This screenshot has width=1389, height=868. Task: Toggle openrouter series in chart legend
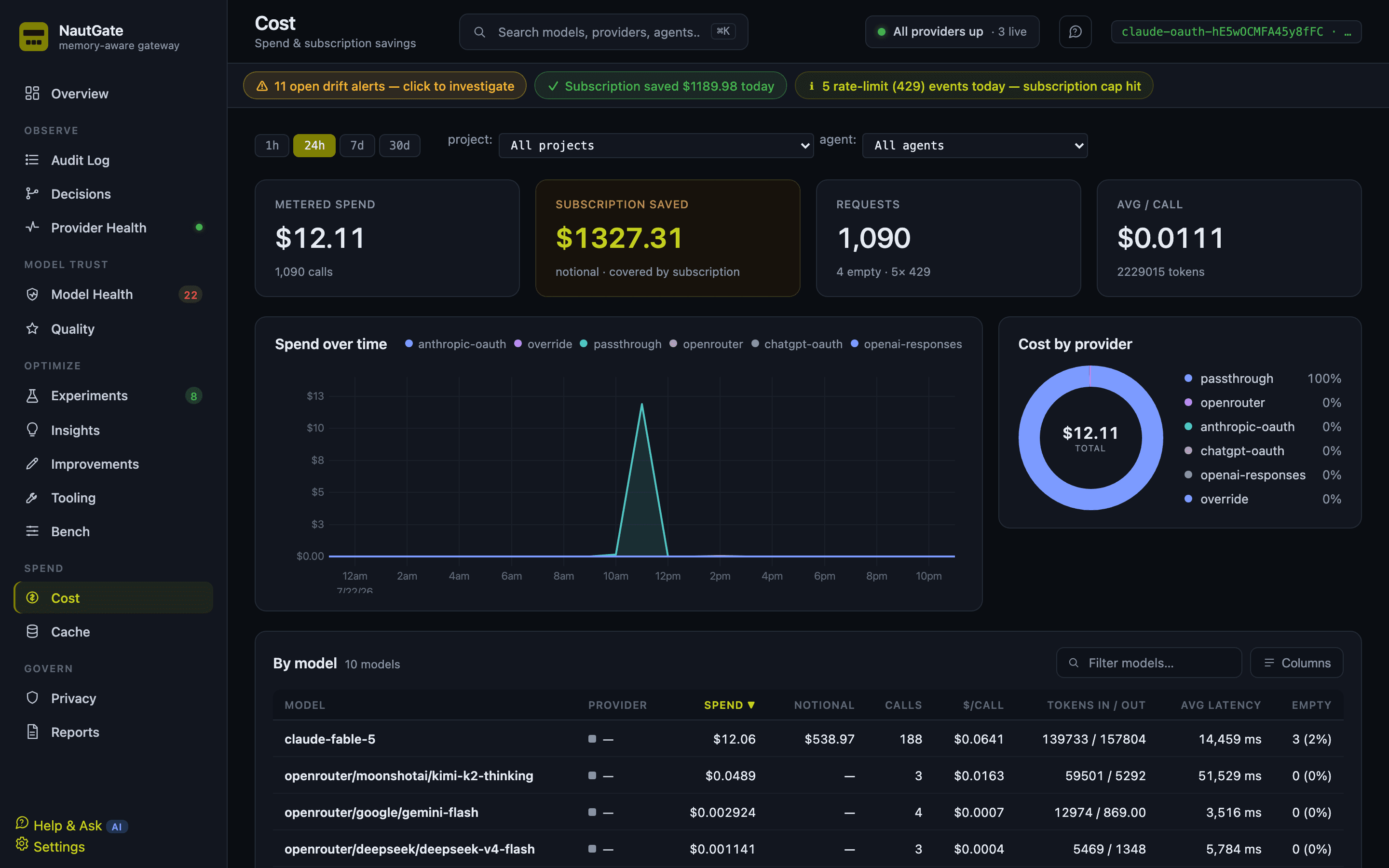pyautogui.click(x=707, y=344)
